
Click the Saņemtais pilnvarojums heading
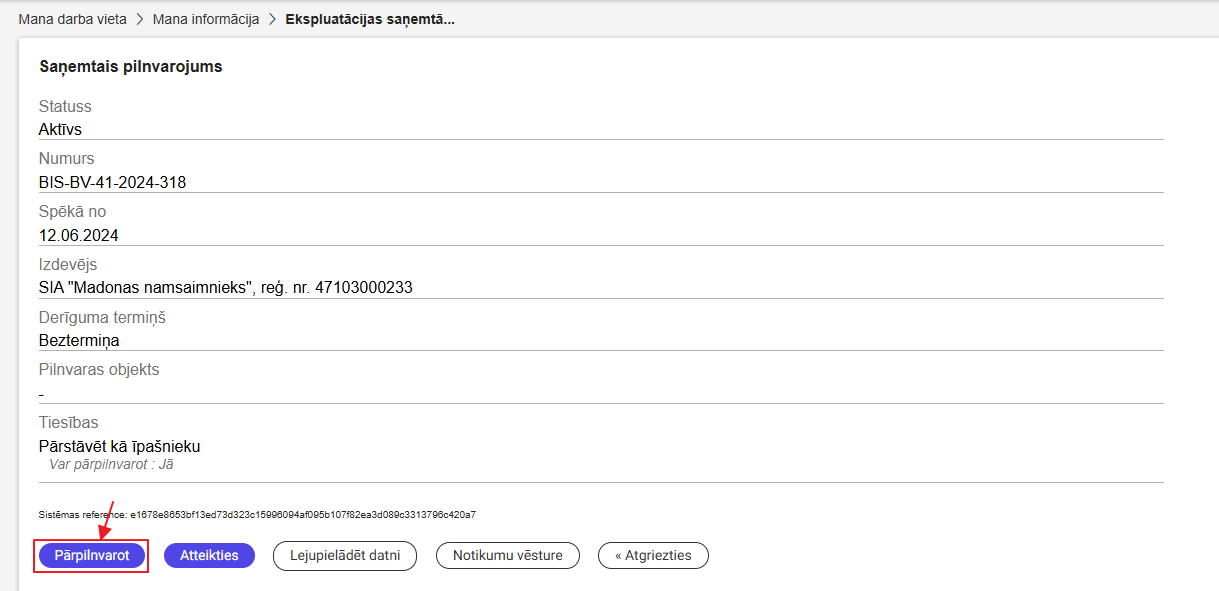[x=130, y=67]
